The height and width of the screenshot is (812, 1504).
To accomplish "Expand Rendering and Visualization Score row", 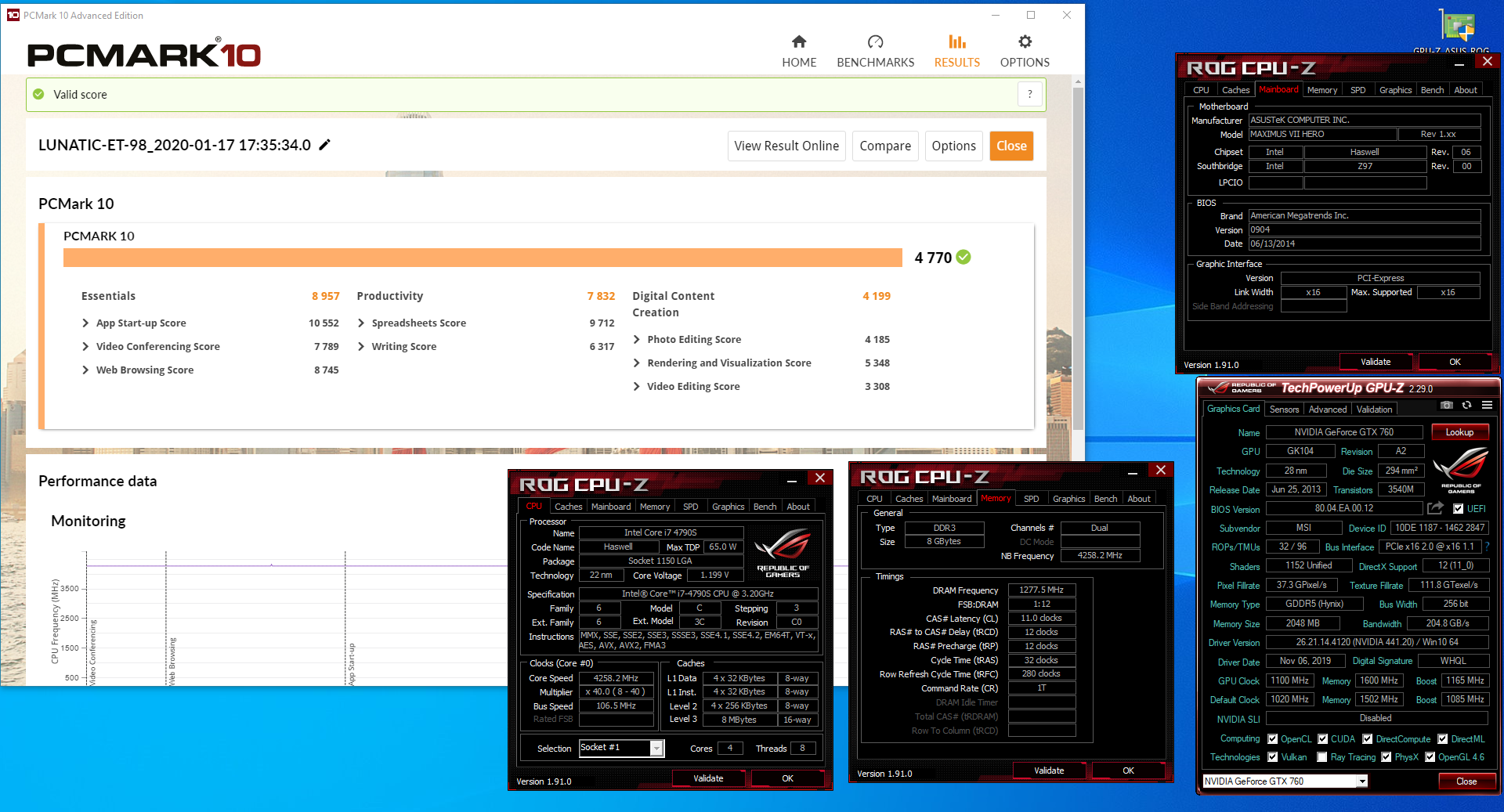I will click(x=637, y=363).
